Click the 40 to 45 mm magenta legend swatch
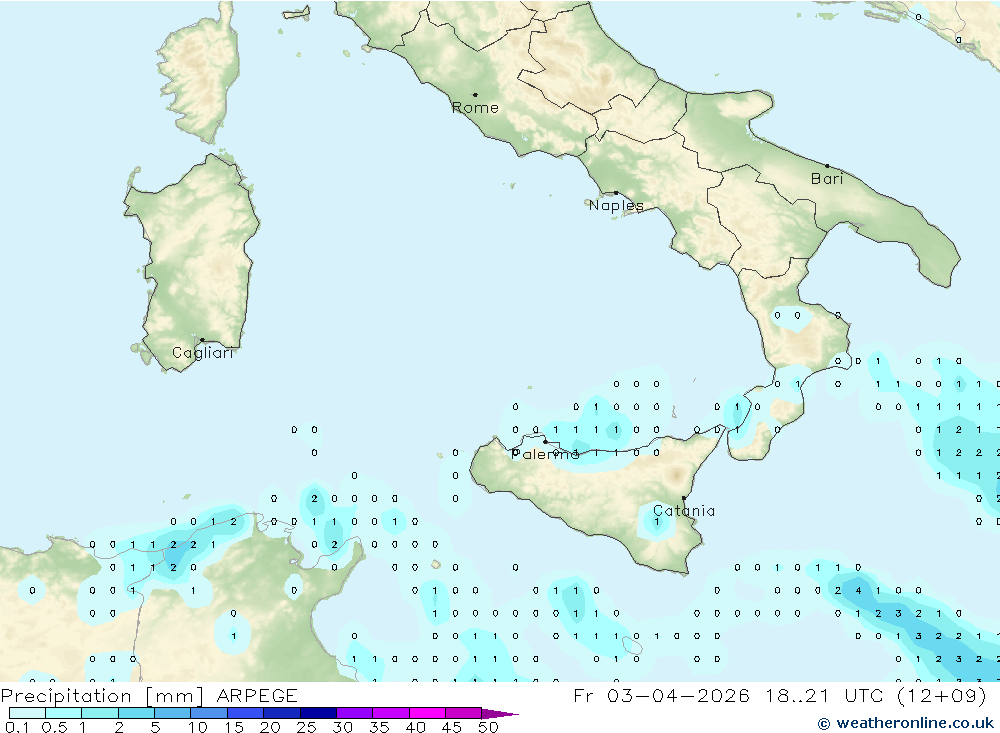Screen dimensions: 1000x733 pos(427,713)
